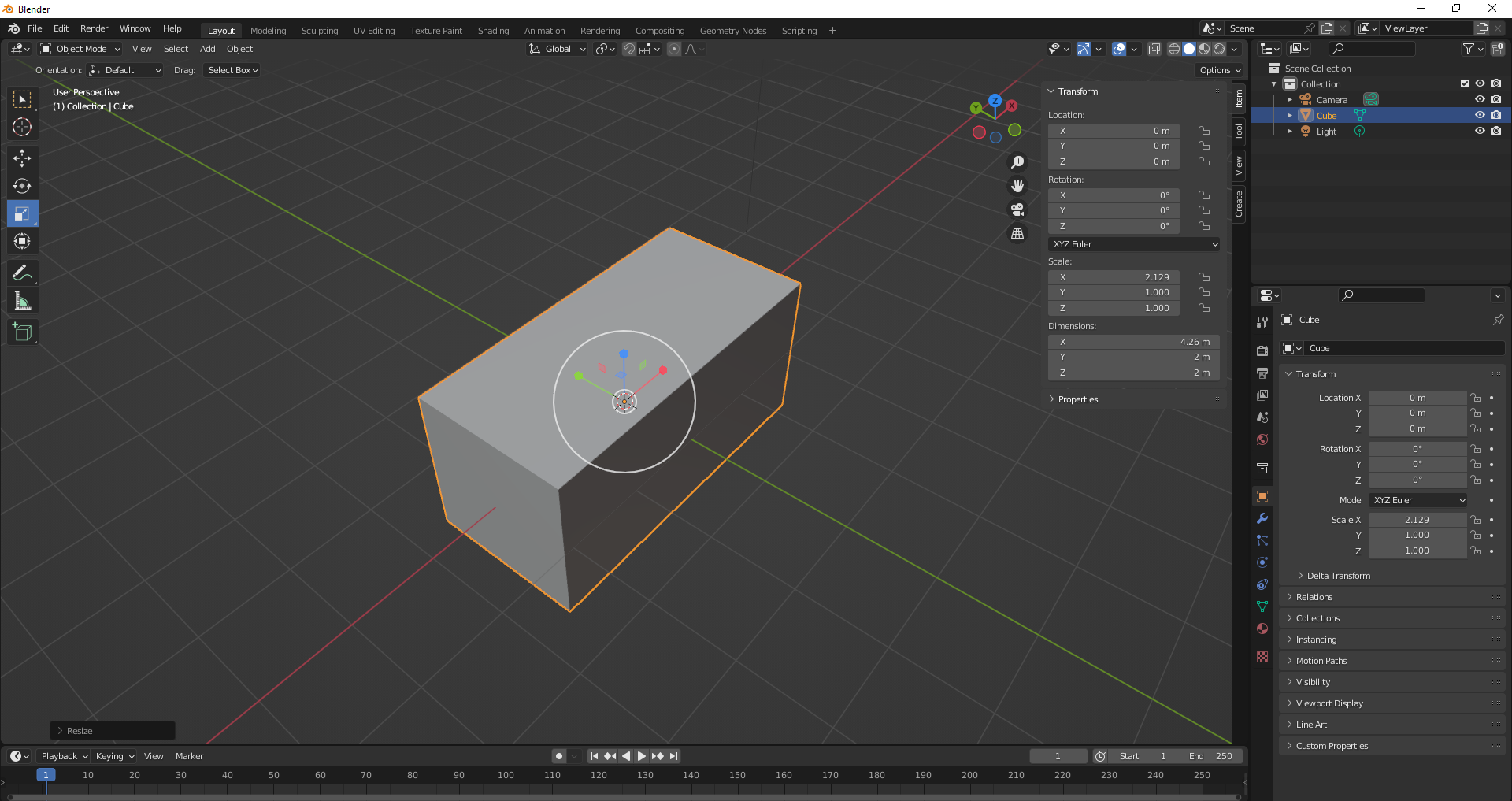Choose the Add Cube tool
This screenshot has height=801, width=1512.
click(22, 332)
